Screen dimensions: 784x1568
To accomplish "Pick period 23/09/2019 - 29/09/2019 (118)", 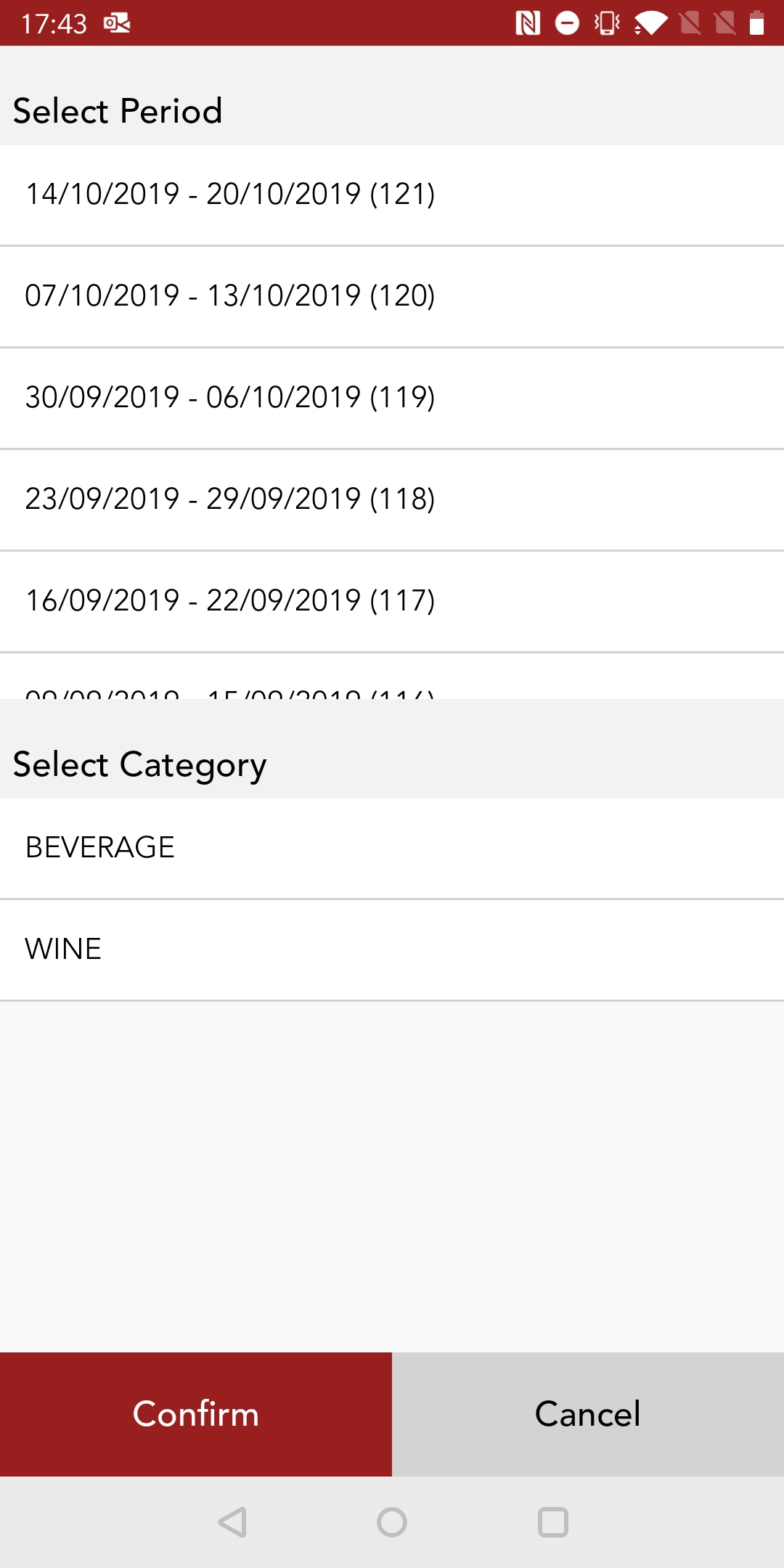I will pyautogui.click(x=392, y=499).
